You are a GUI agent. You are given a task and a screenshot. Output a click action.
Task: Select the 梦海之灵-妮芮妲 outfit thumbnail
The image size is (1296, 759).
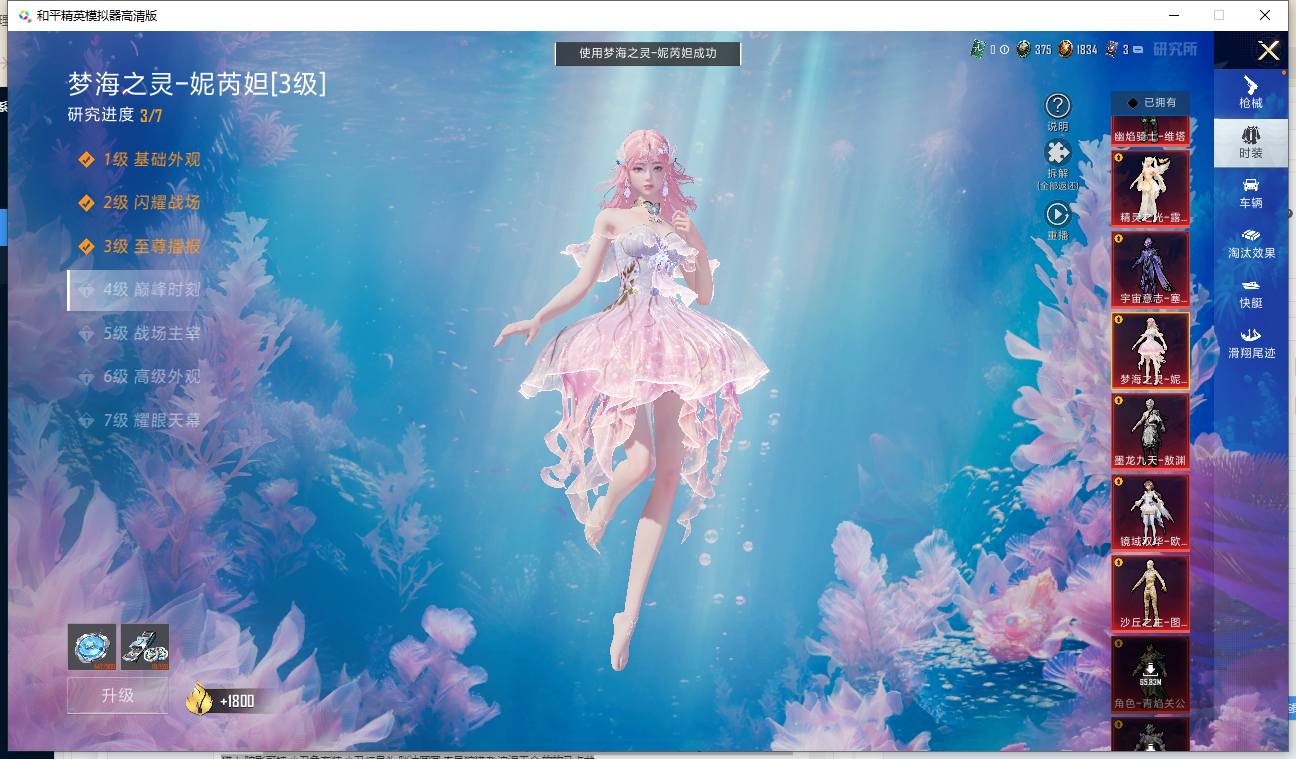pyautogui.click(x=1151, y=350)
